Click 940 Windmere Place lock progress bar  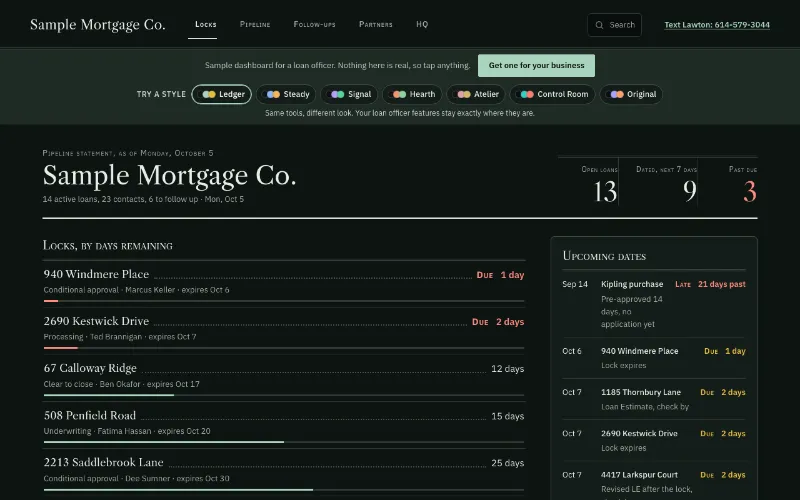[x=284, y=301]
